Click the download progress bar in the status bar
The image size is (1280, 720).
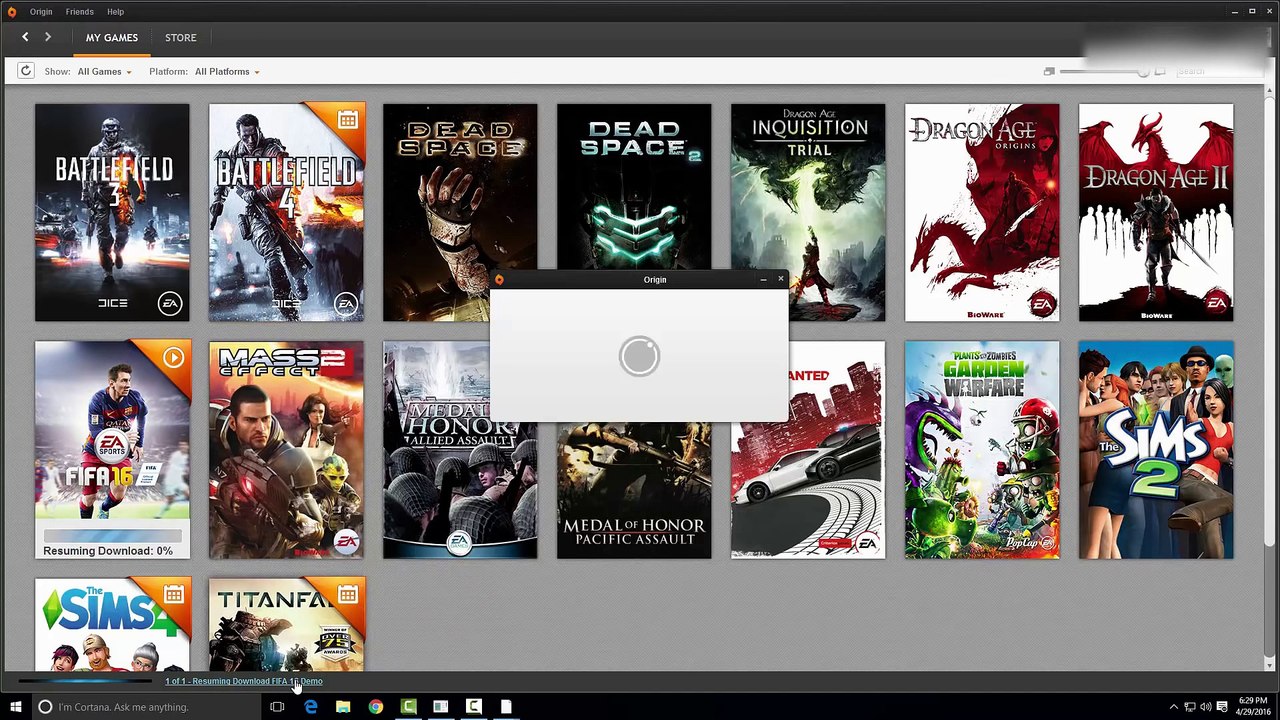tap(86, 681)
